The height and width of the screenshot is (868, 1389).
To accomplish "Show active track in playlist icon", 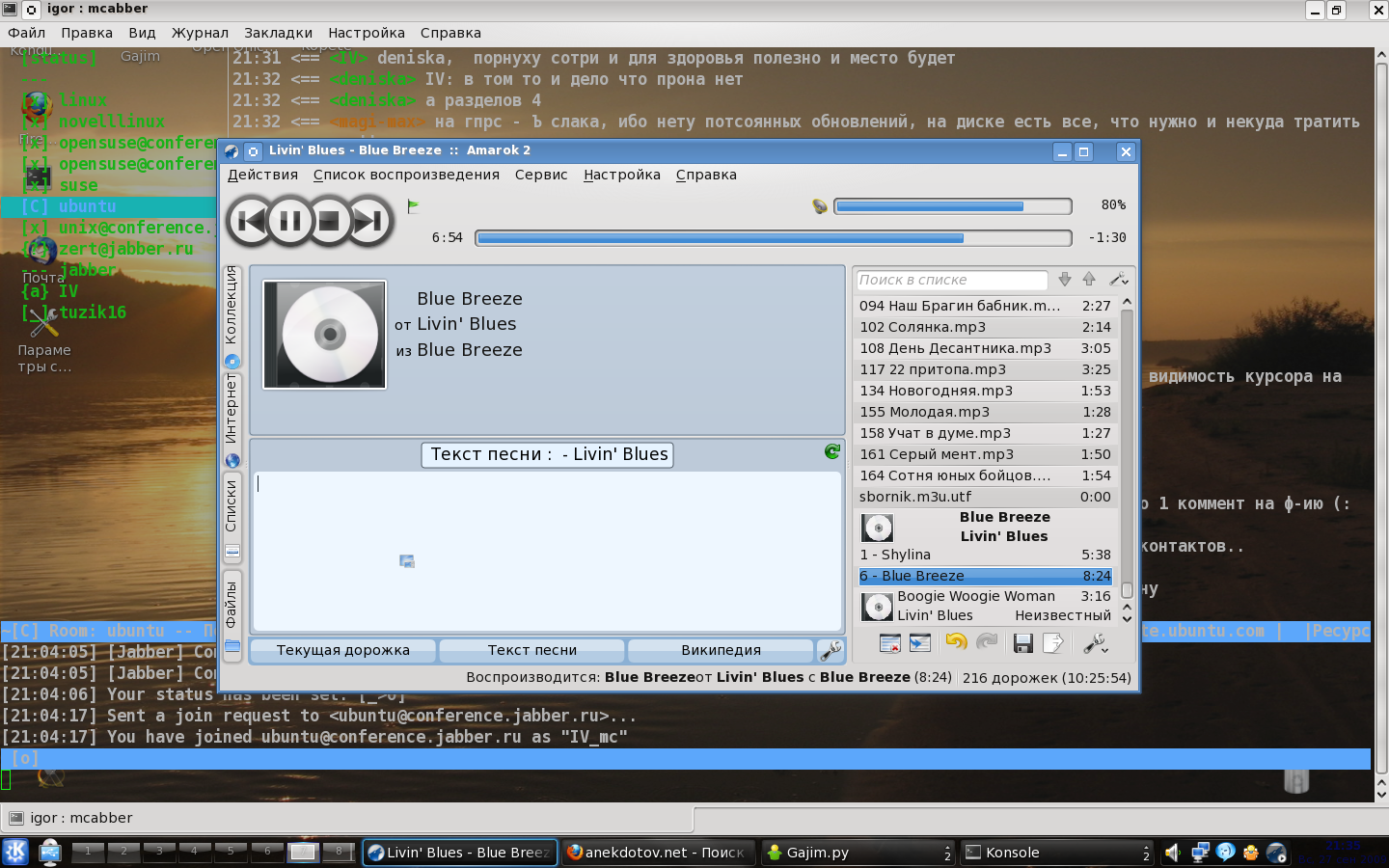I will click(x=920, y=642).
